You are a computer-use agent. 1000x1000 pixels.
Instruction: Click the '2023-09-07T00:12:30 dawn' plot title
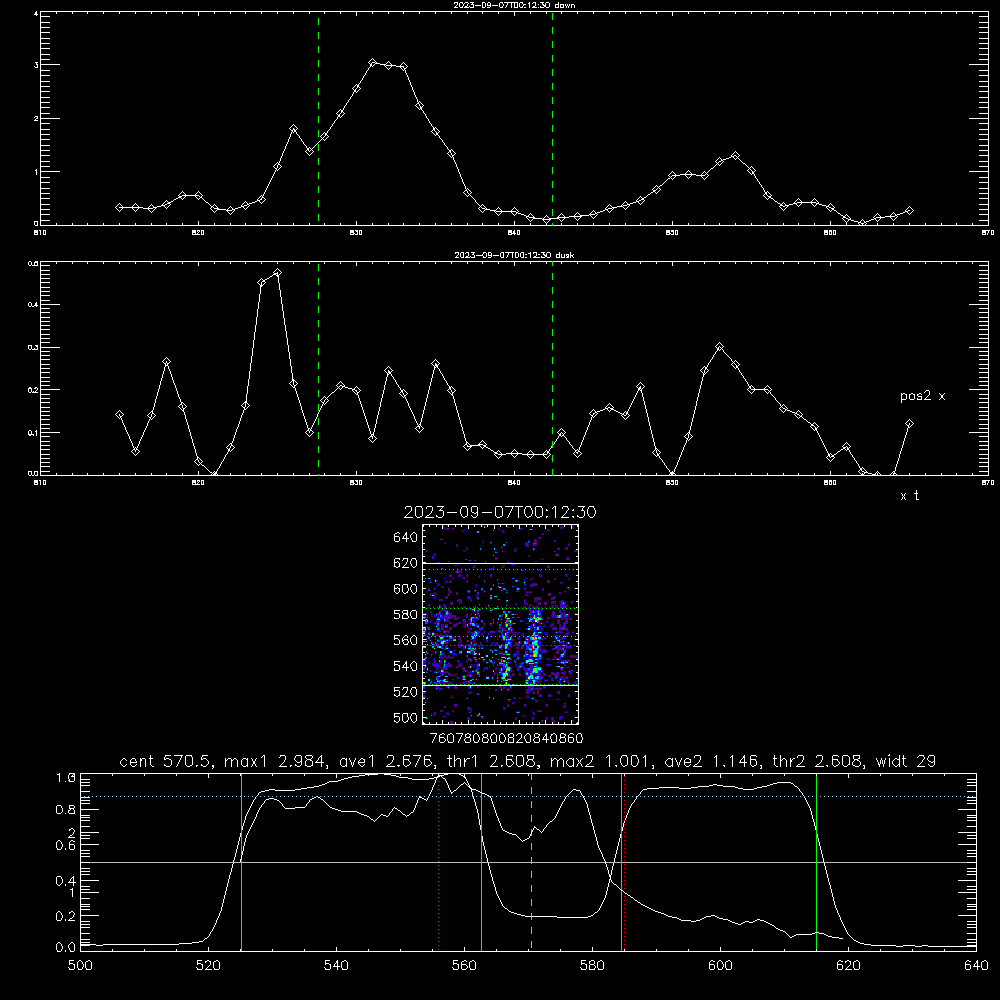[515, 5]
